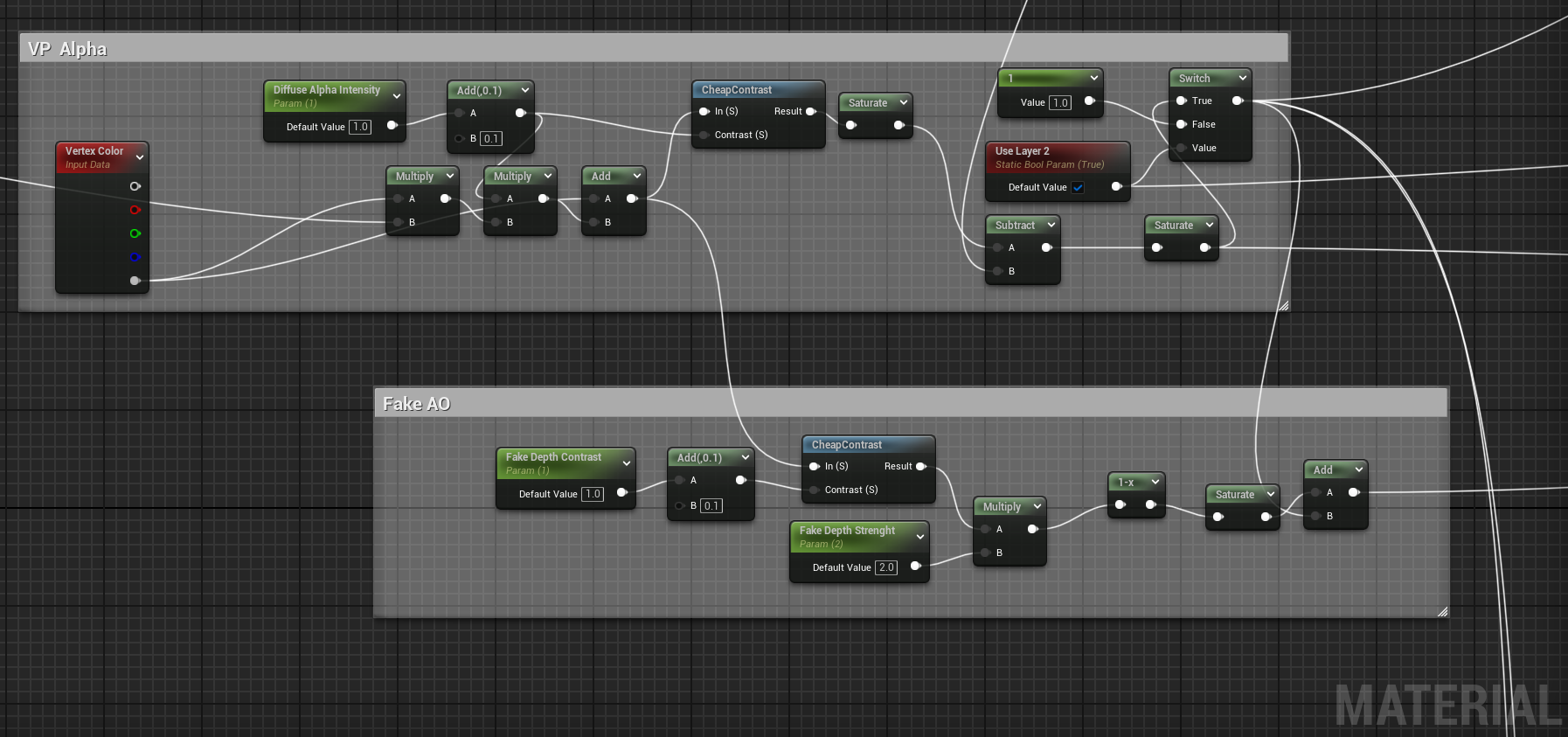Click the Diffuse Alpha Intensity output pin
Image resolution: width=1568 pixels, height=737 pixels.
[392, 125]
